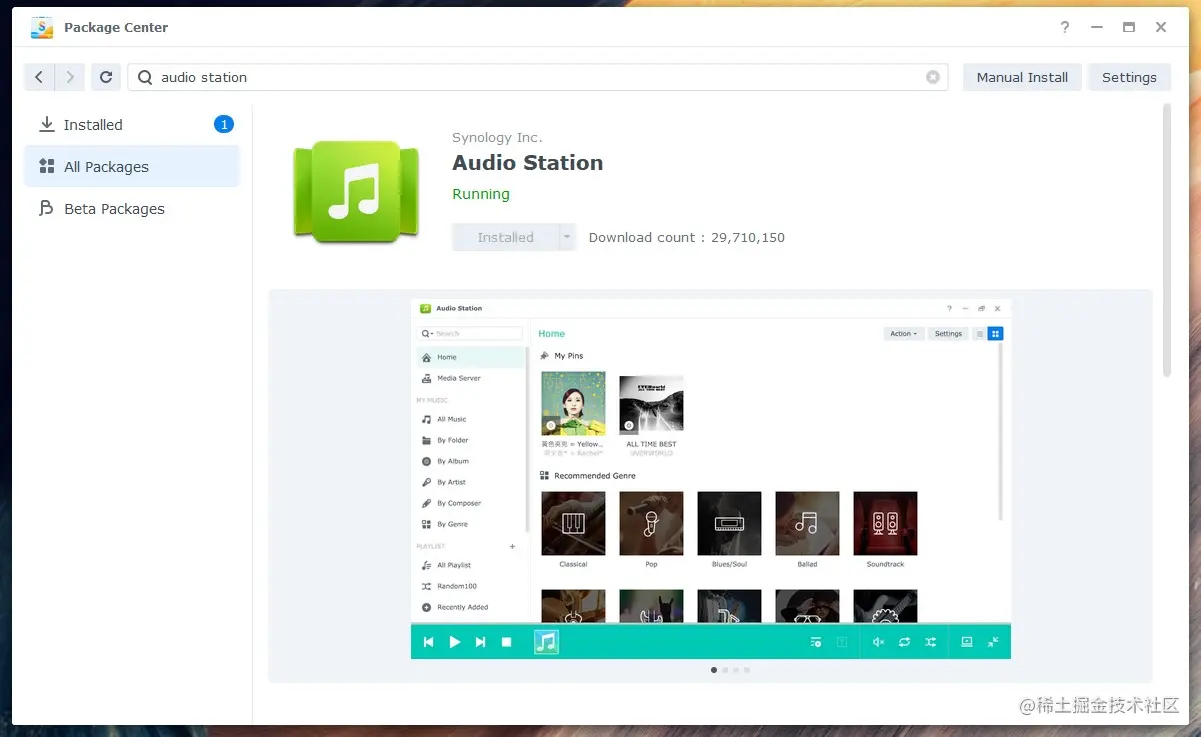
Task: Open the Action dropdown in Audio Station
Action: point(902,333)
